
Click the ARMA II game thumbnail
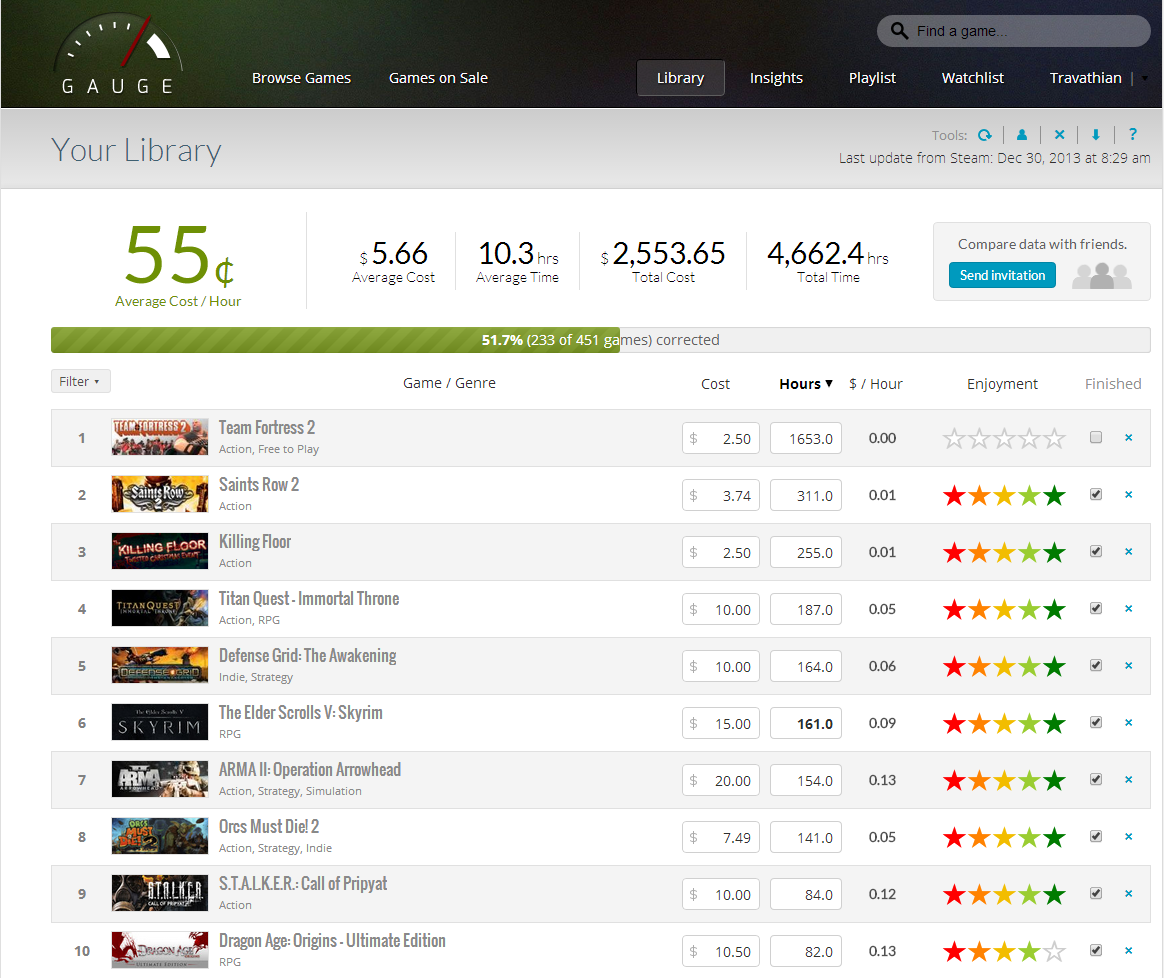click(x=160, y=779)
